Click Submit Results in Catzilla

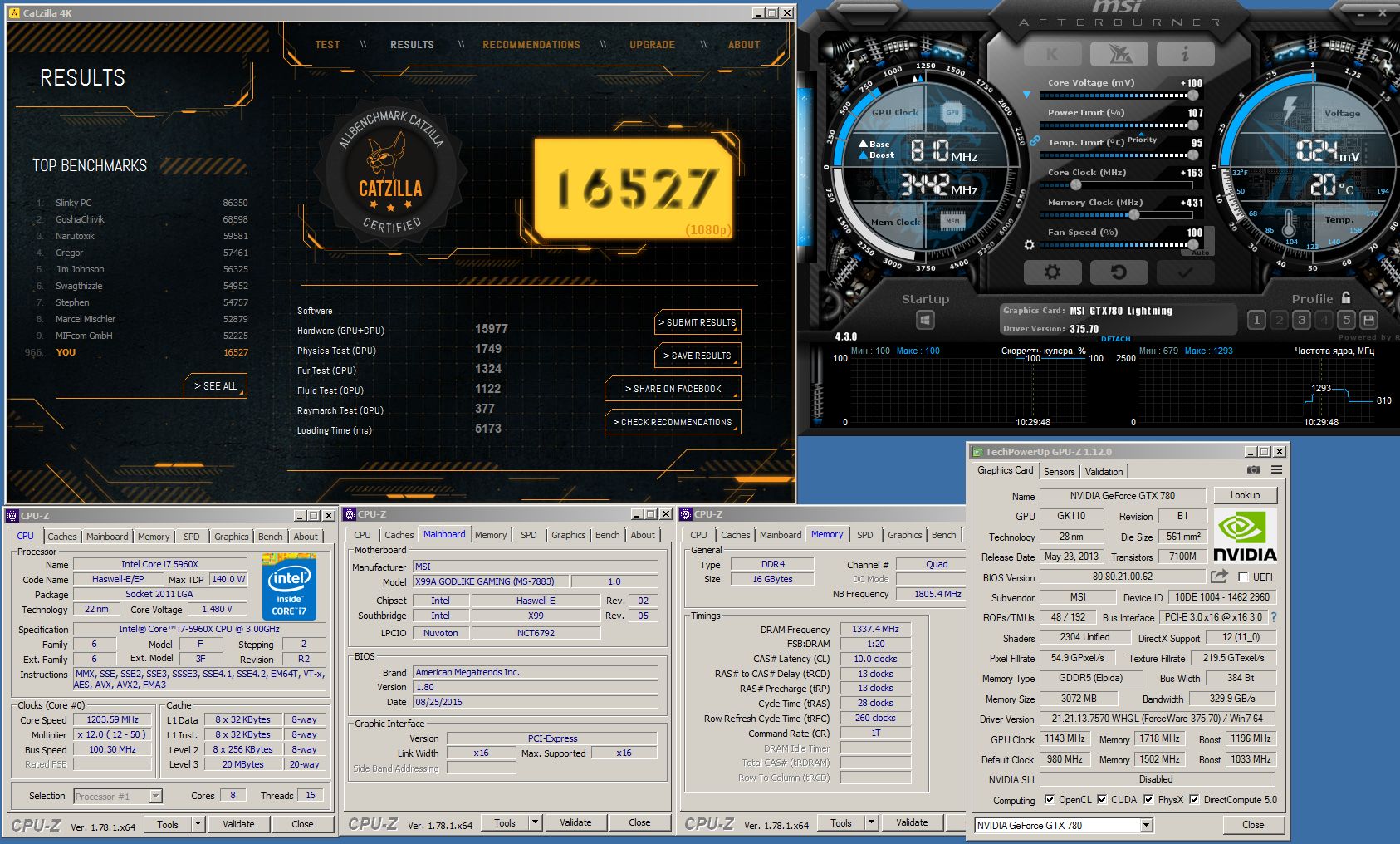point(697,322)
